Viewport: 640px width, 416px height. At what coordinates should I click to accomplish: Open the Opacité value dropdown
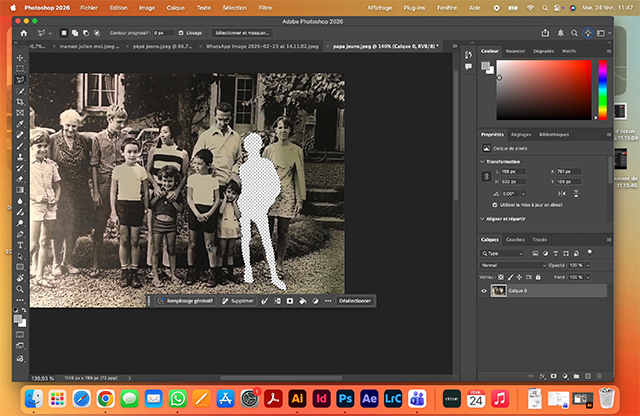pos(588,265)
